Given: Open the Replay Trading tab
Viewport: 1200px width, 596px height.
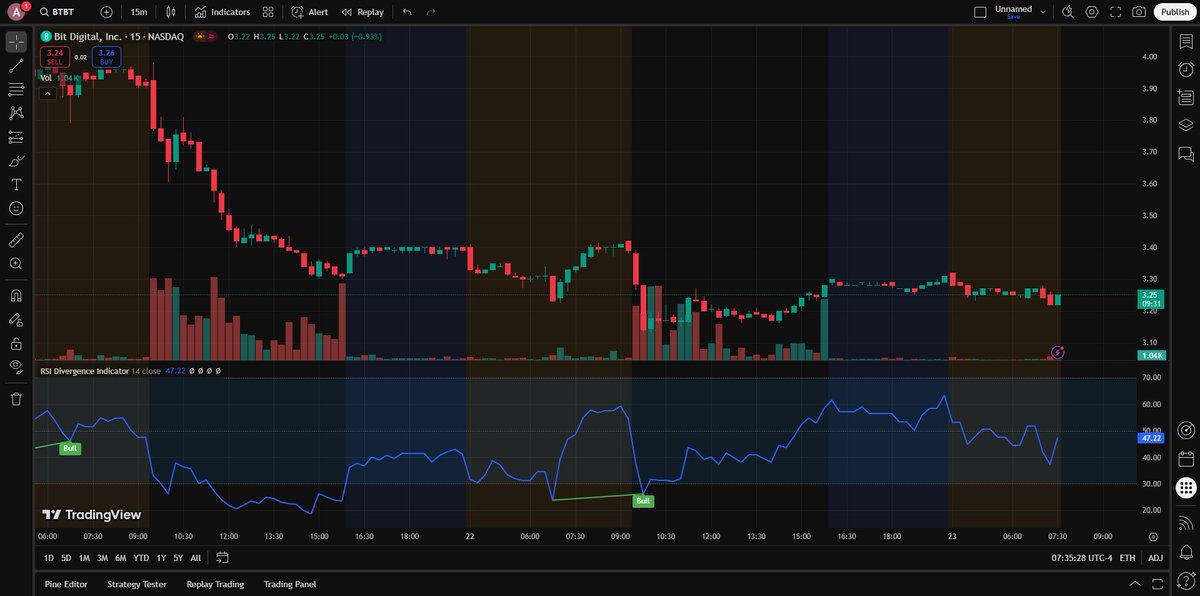Looking at the screenshot, I should pos(215,584).
